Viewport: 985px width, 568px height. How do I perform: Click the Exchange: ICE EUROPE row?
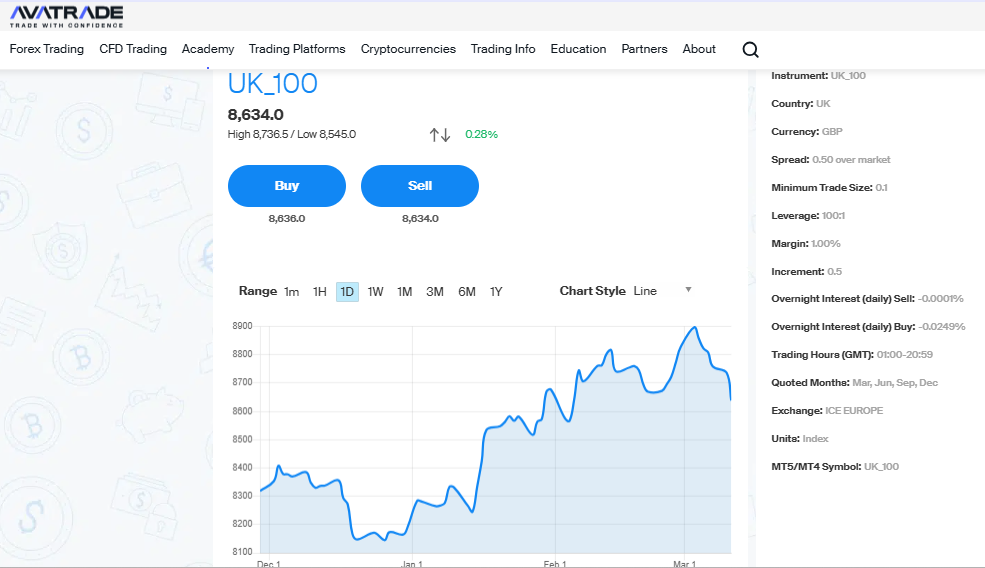pos(827,411)
